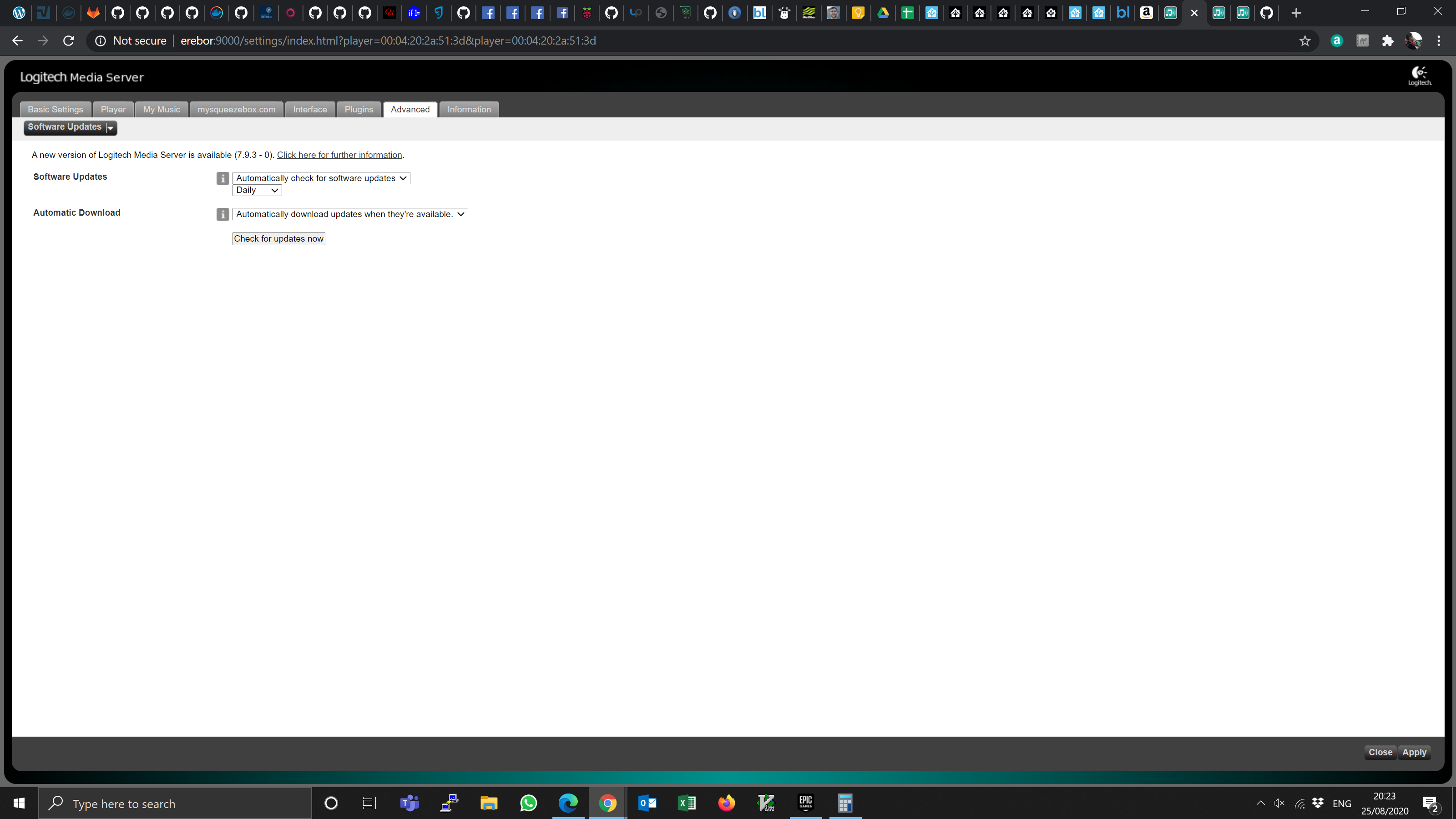Launch WhatsApp from the taskbar
The height and width of the screenshot is (819, 1456).
coord(528,803)
